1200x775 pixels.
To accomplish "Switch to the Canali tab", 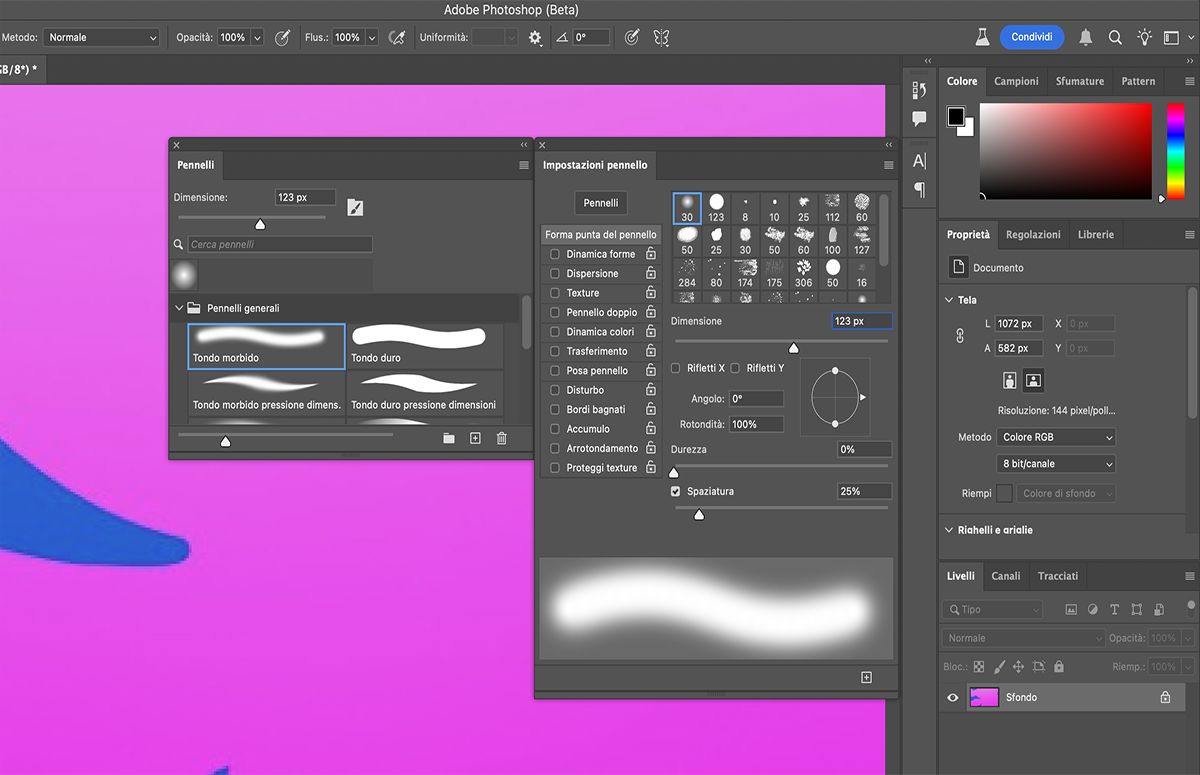I will point(1006,576).
